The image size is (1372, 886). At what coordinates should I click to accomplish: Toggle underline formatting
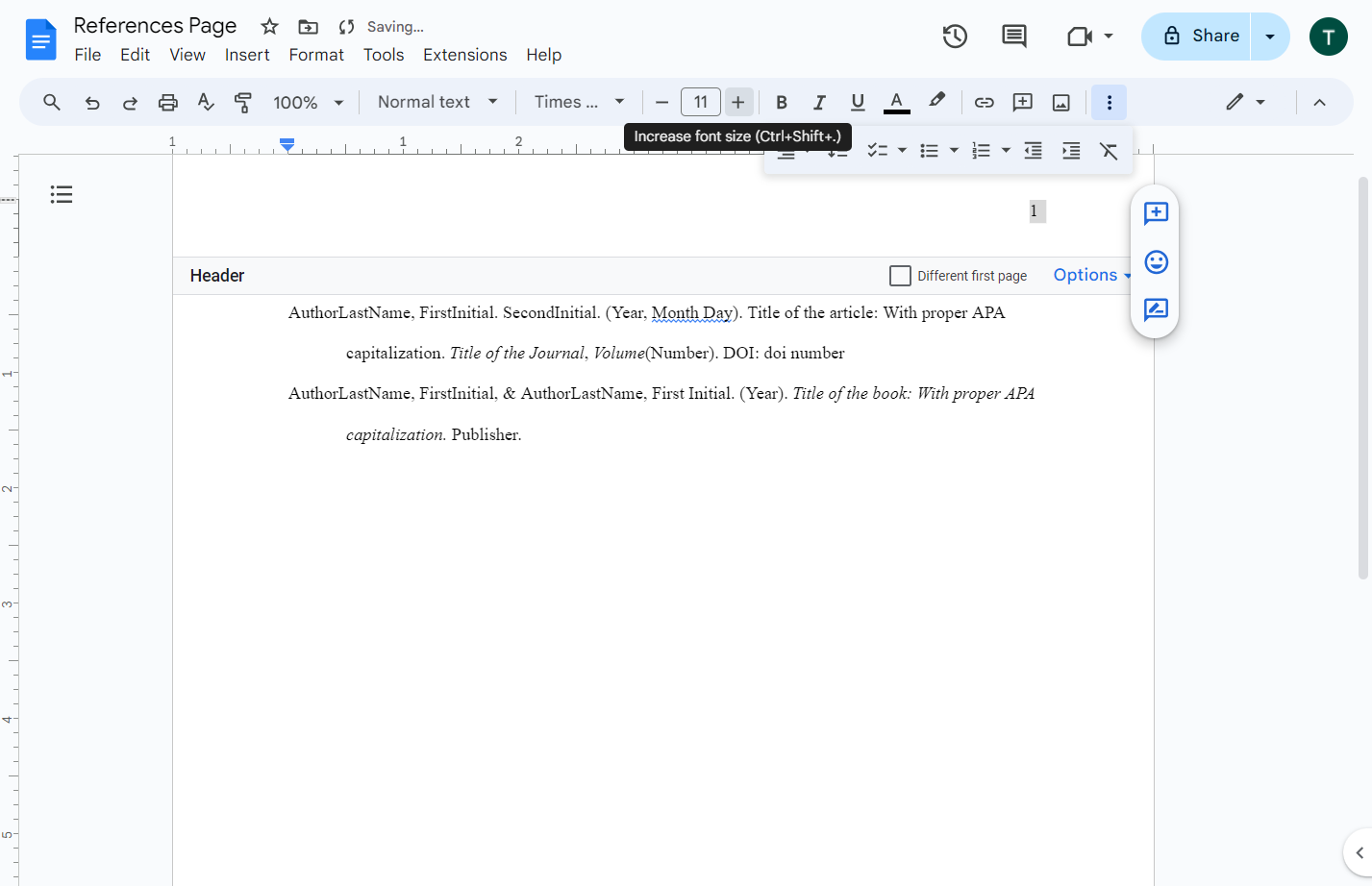(x=858, y=102)
